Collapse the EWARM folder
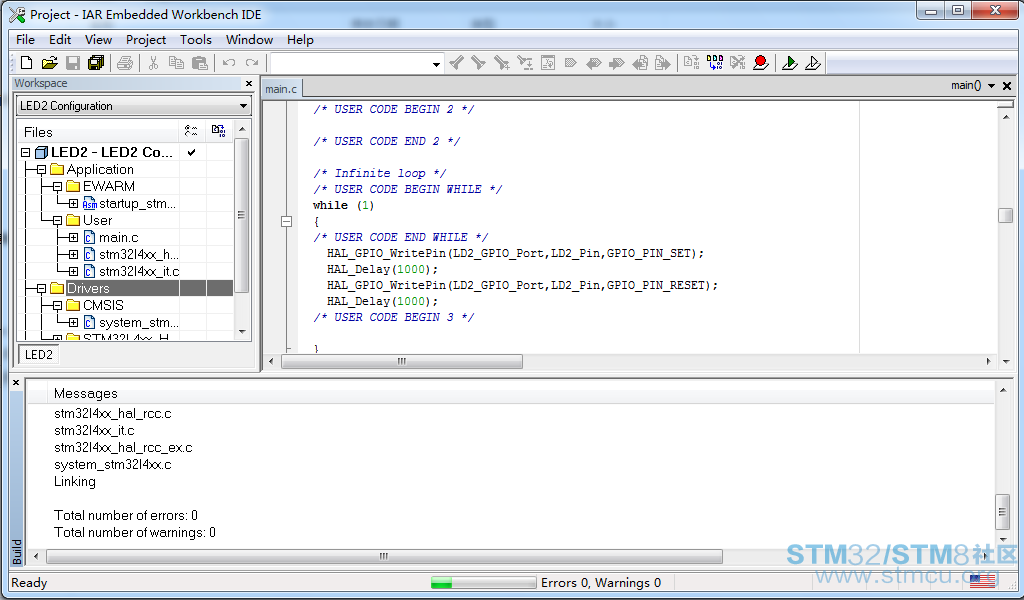This screenshot has height=600, width=1024. (x=57, y=187)
